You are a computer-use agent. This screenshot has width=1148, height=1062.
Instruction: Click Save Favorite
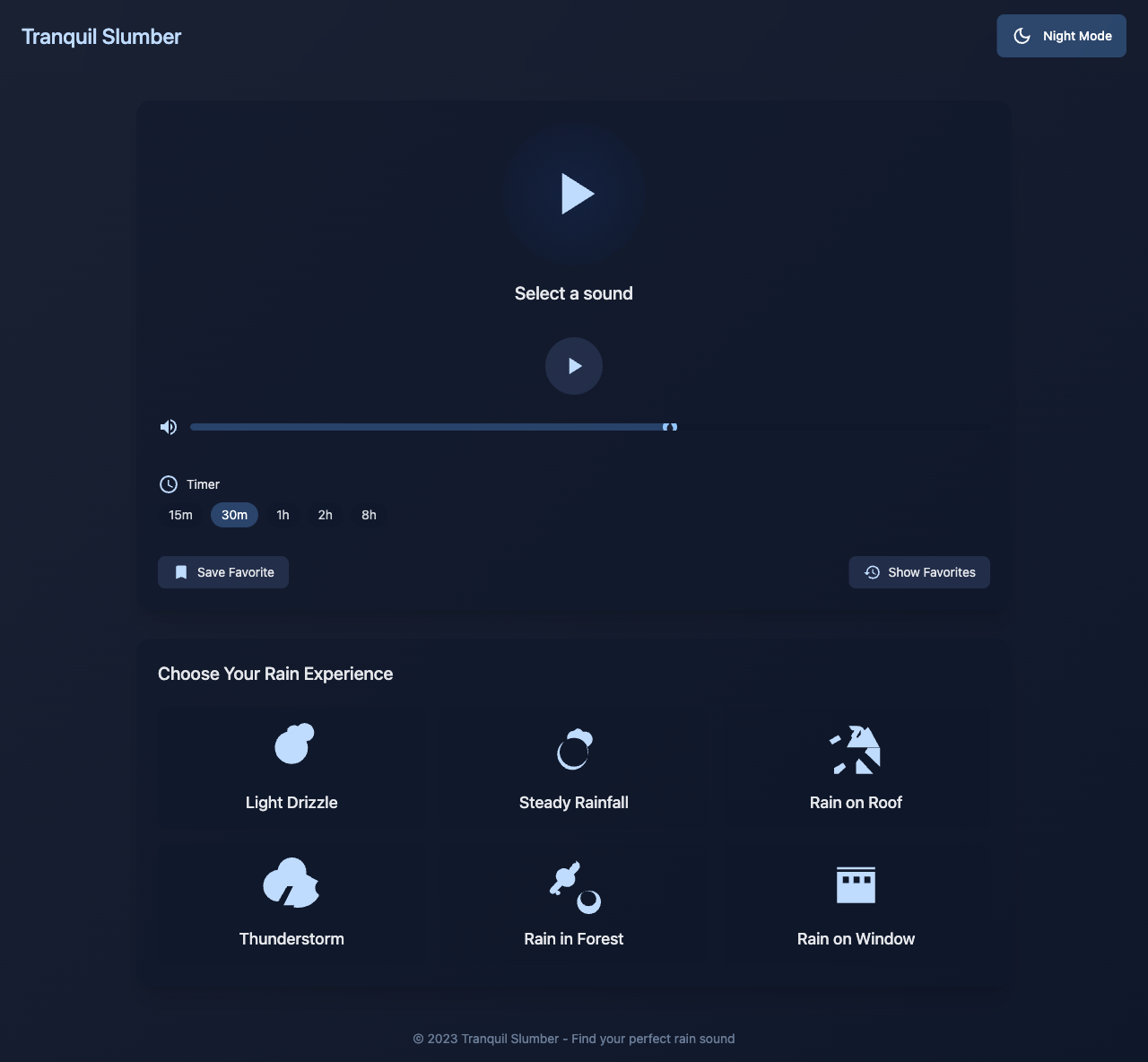click(222, 571)
